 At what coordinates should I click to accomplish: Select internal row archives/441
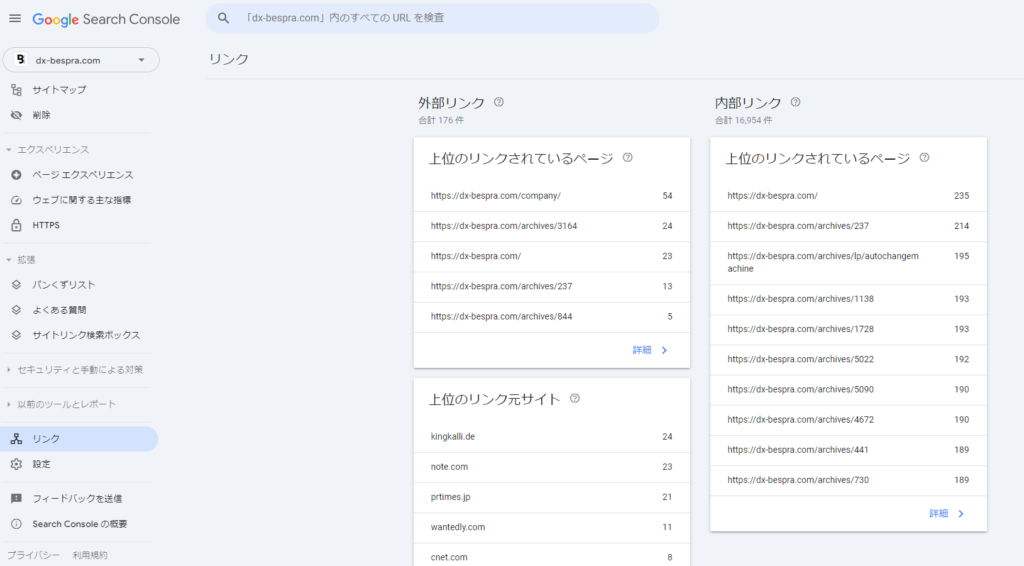[848, 450]
